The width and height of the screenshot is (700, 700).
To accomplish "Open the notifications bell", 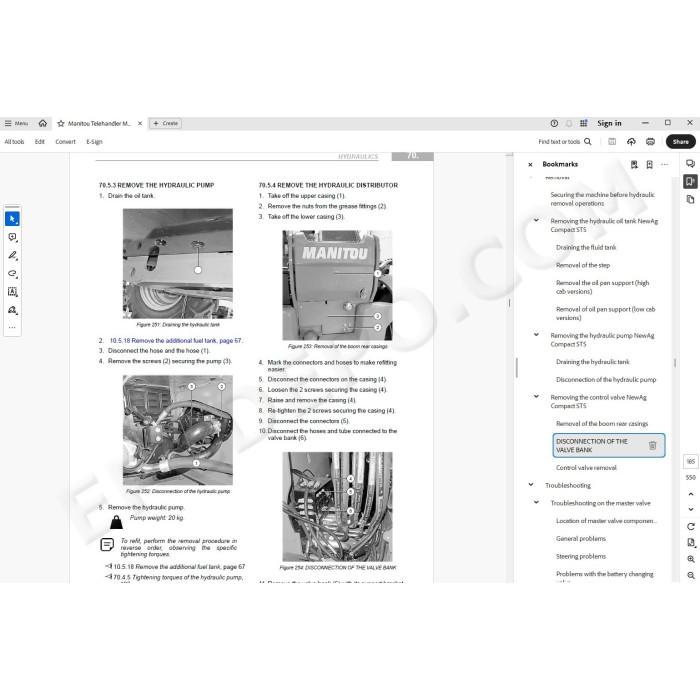I will tap(569, 123).
